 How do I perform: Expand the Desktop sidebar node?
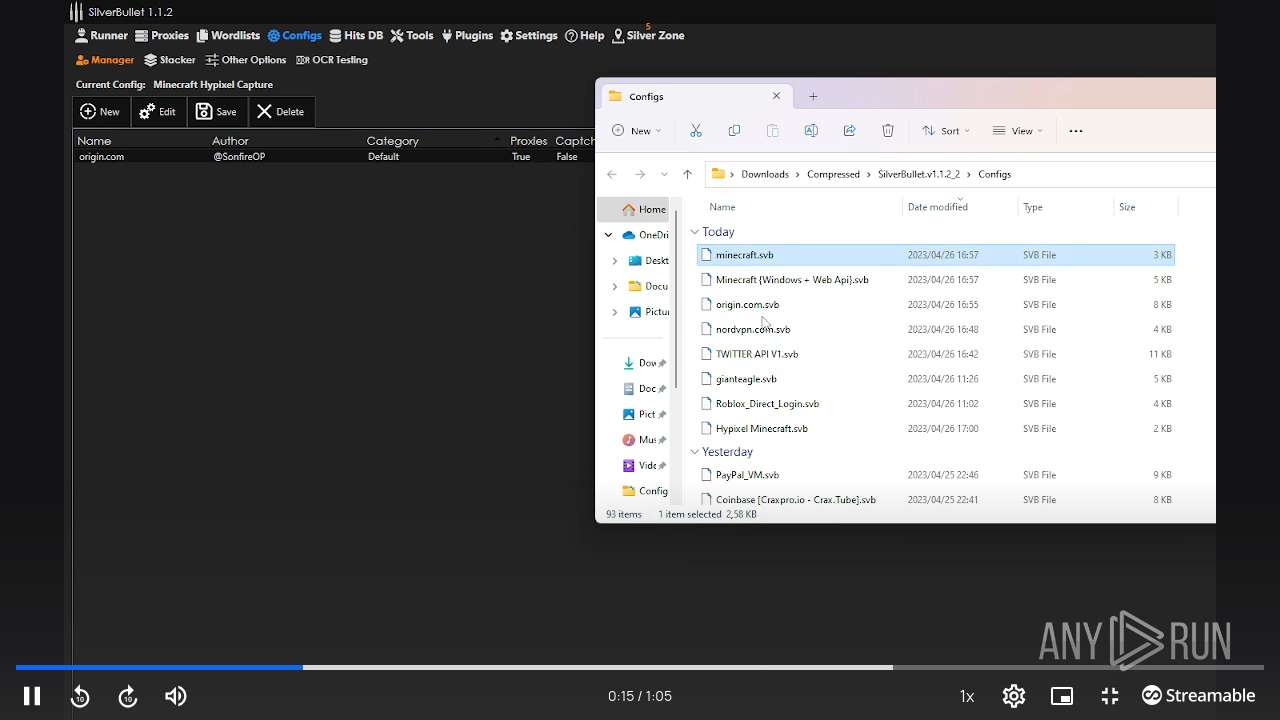[615, 260]
